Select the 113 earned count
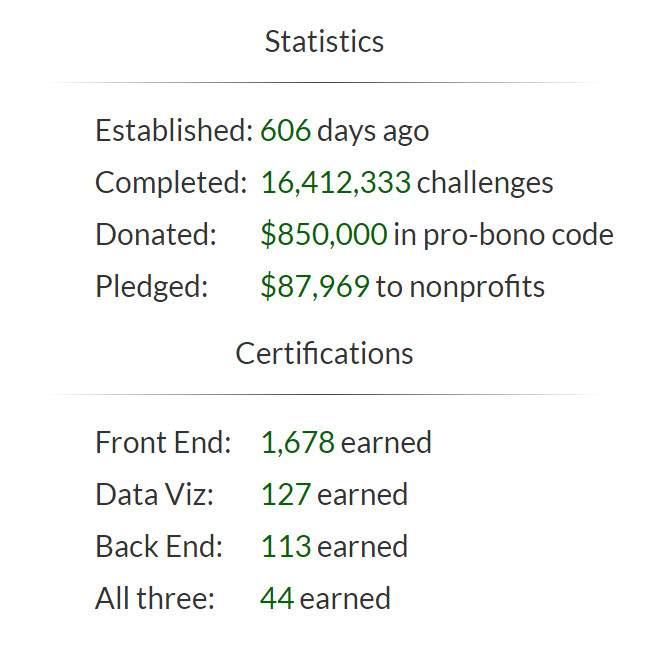 click(285, 546)
